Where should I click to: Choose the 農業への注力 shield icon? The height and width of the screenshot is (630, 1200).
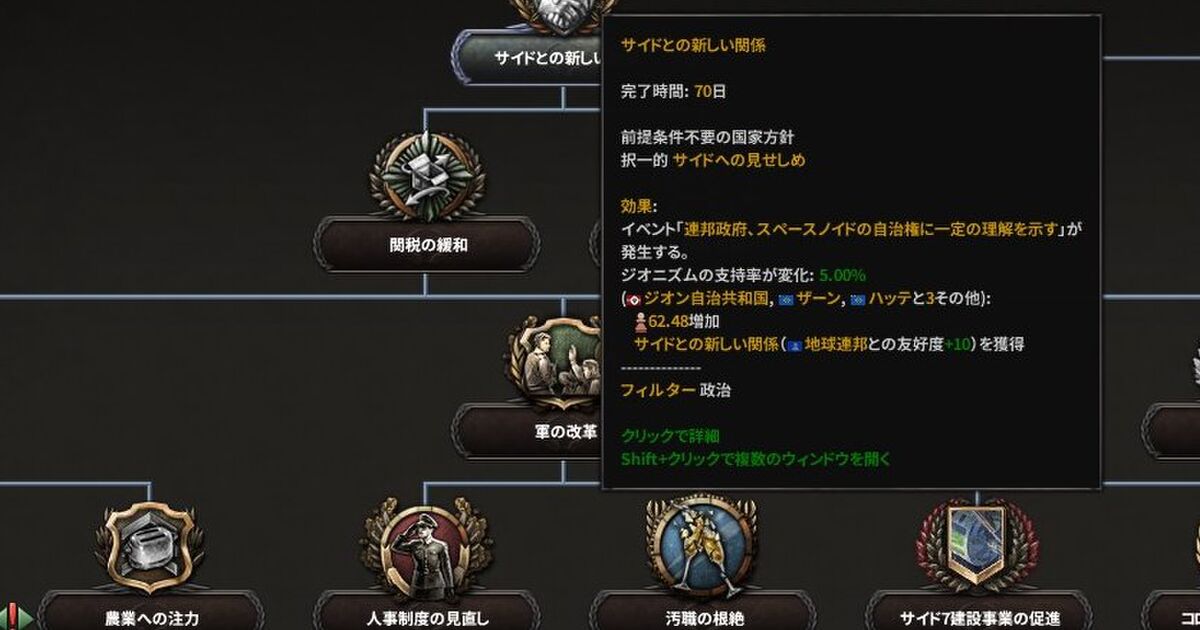click(x=149, y=547)
